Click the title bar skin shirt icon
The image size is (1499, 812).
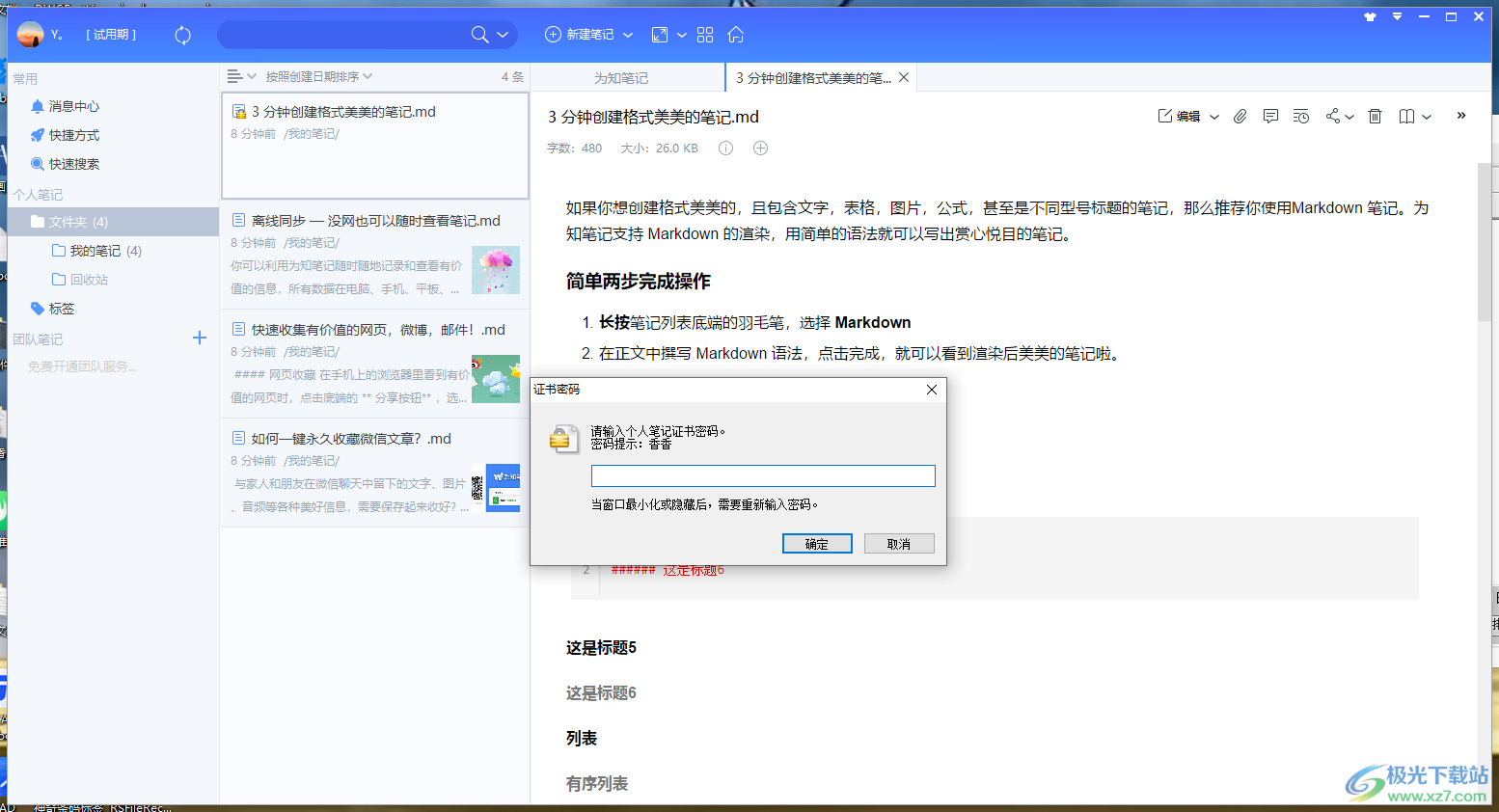pos(1370,16)
